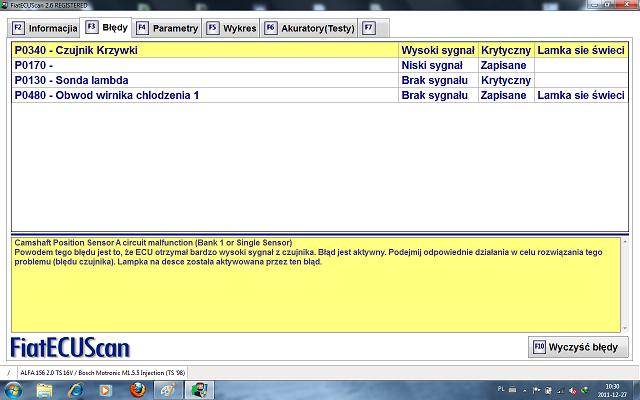Image resolution: width=640 pixels, height=400 pixels.
Task: Show hidden system tray icons
Action: tap(524, 390)
